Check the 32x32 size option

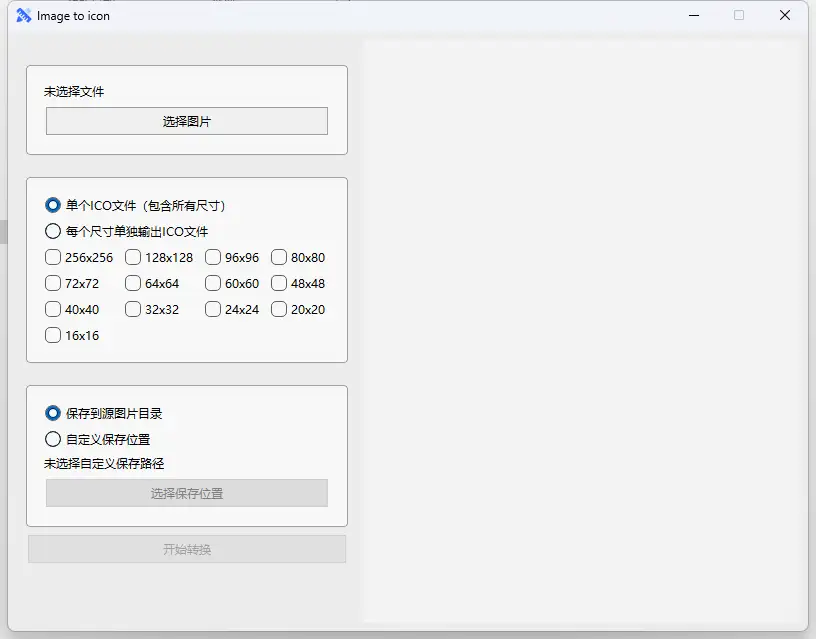click(x=133, y=309)
